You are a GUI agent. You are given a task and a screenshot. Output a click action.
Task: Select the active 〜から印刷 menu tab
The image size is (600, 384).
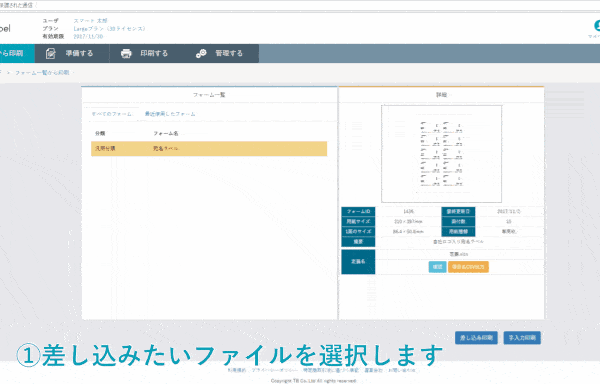click(x=17, y=54)
